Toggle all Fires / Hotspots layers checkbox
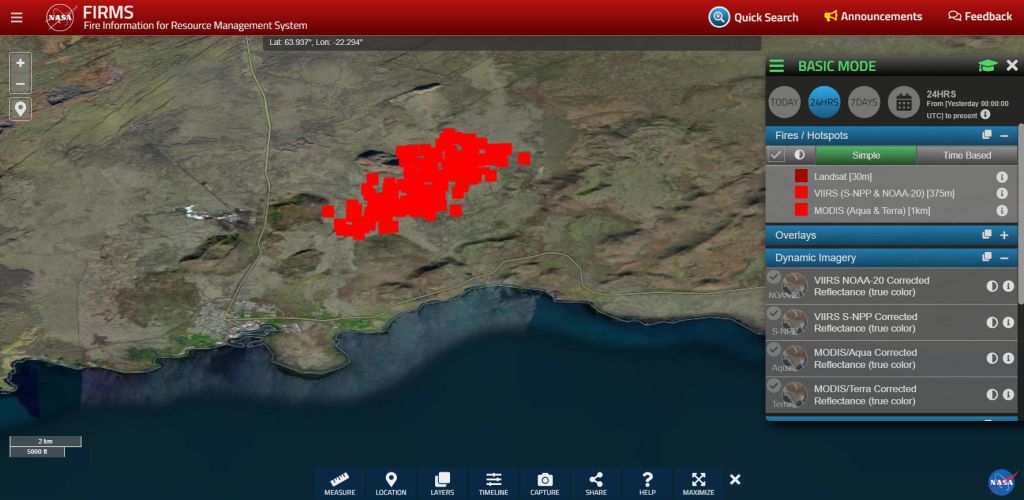This screenshot has width=1024, height=500. pyautogui.click(x=776, y=155)
